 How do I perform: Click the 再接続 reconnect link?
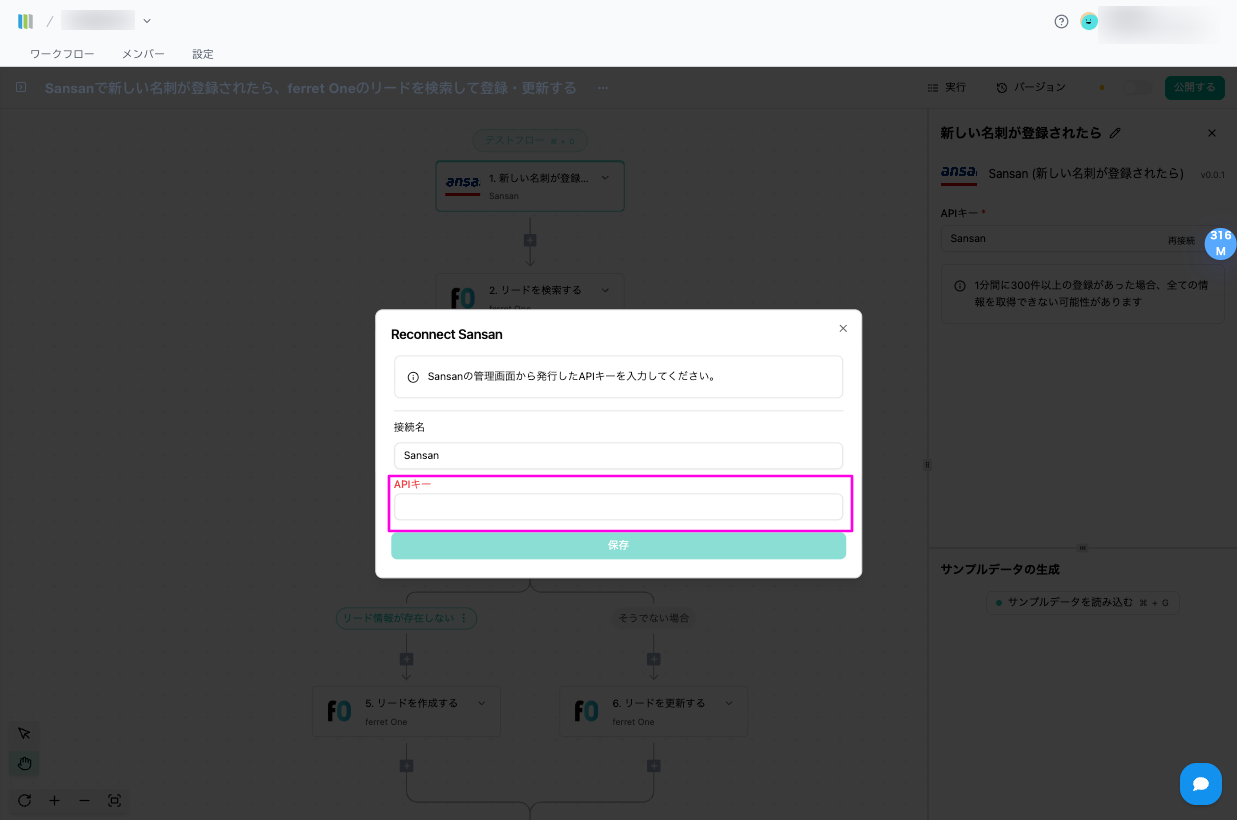pos(1181,240)
